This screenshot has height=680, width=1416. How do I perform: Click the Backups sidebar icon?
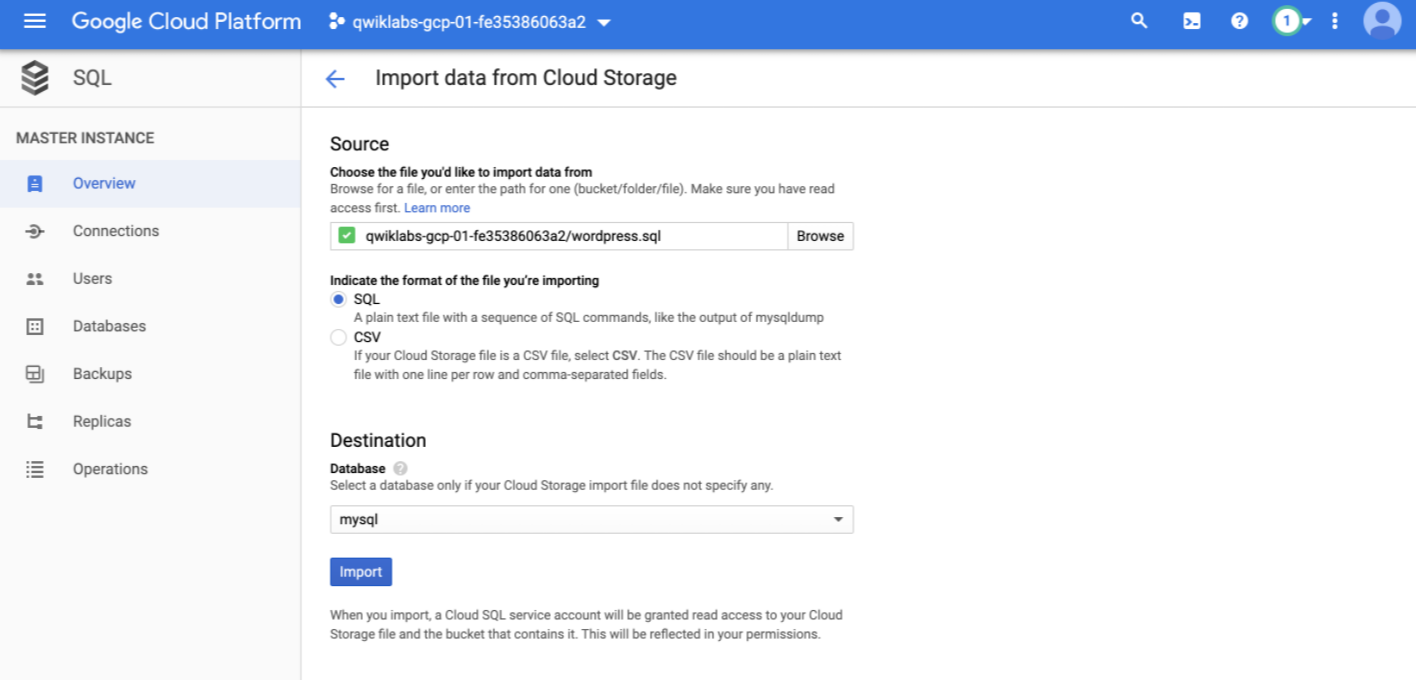point(35,374)
